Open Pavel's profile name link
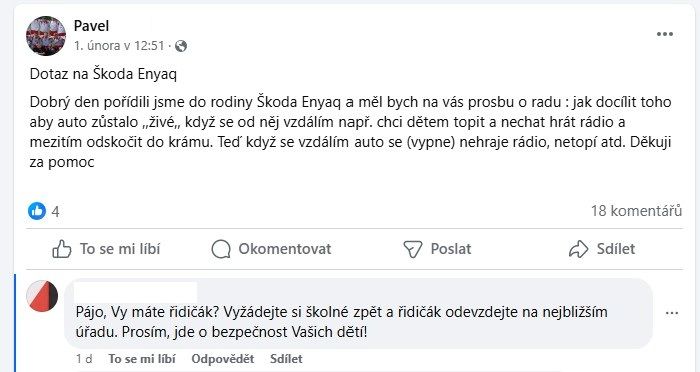700x372 pixels. tap(91, 26)
